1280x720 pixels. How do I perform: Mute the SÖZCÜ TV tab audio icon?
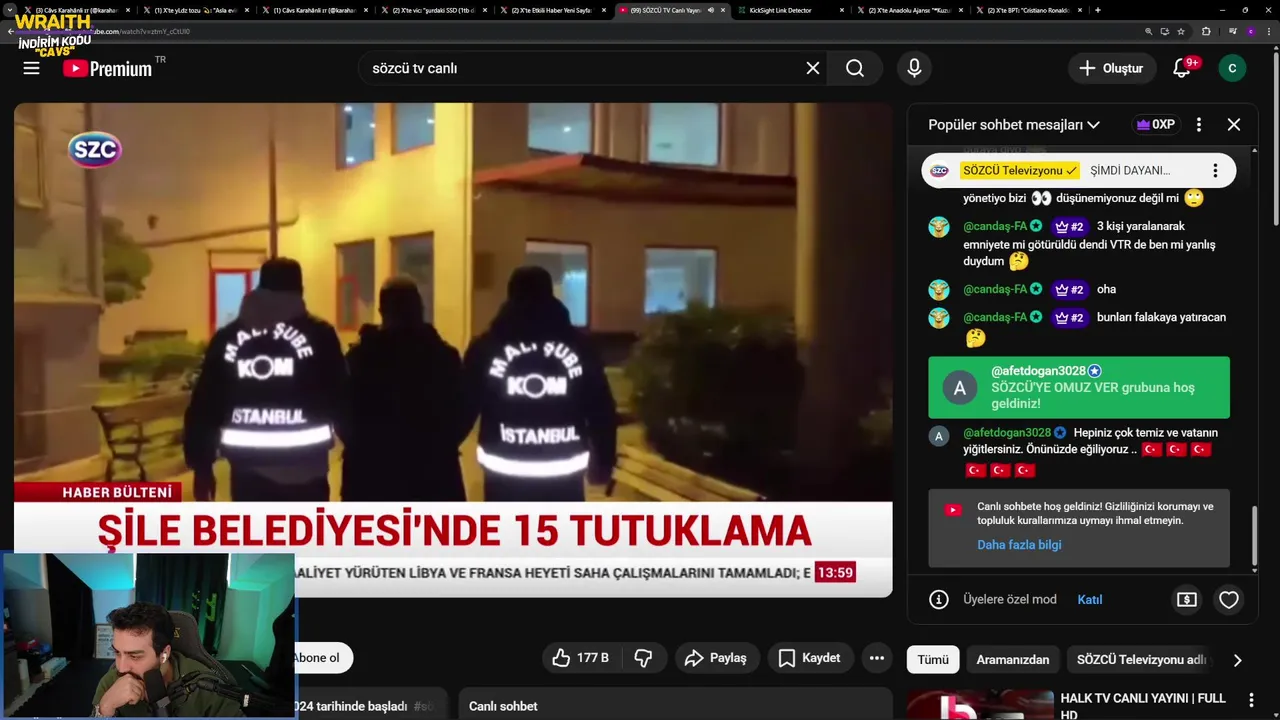click(711, 10)
